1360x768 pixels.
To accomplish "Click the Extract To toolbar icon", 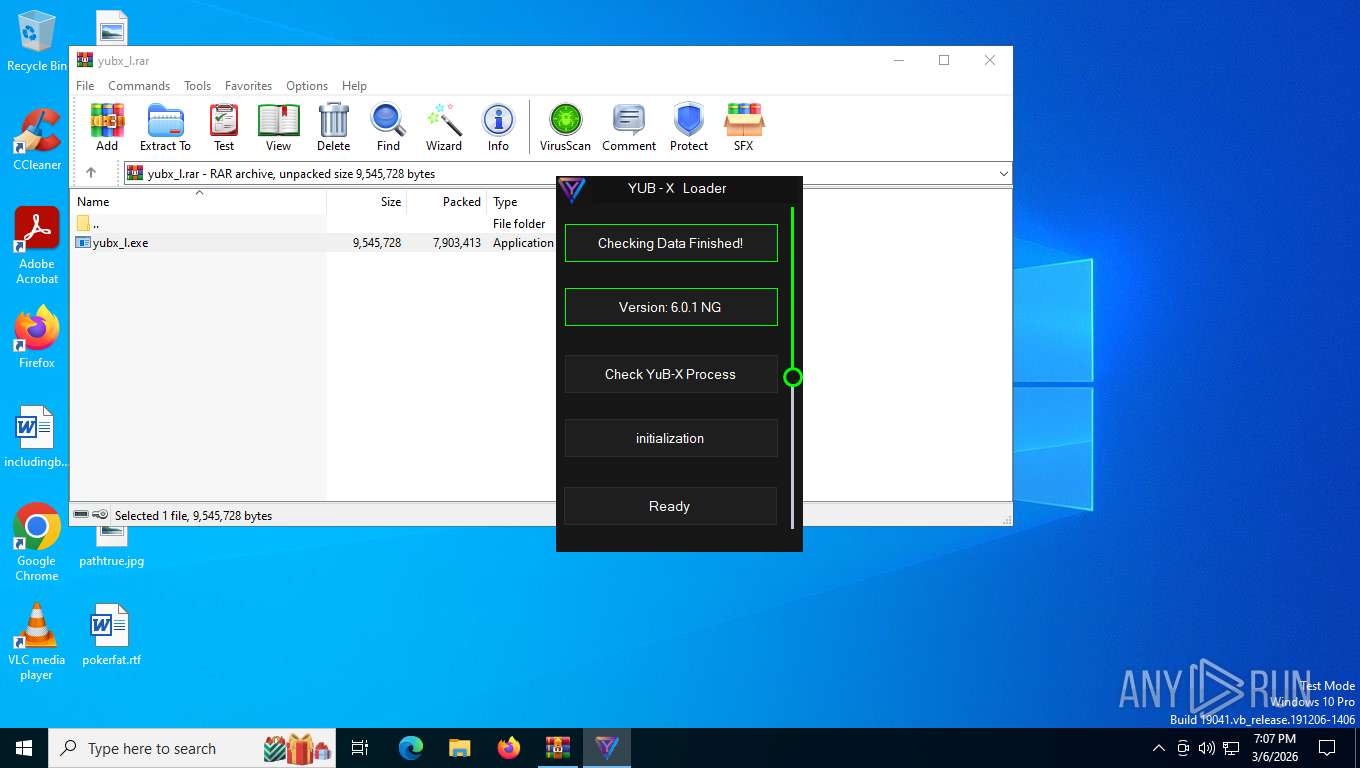I will [x=165, y=127].
